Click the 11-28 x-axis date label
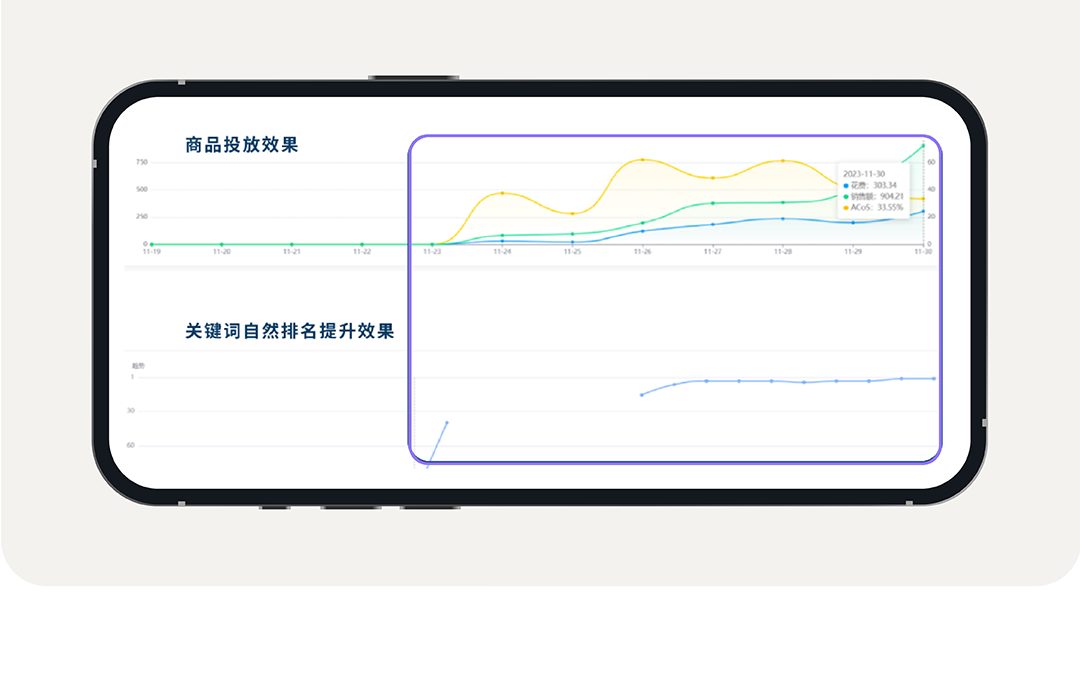1080x673 pixels. pos(782,252)
